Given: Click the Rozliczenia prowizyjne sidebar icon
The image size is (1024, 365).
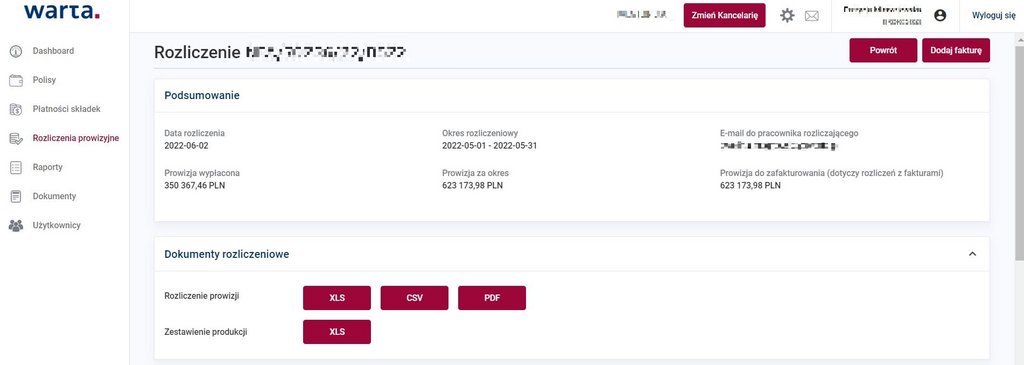Looking at the screenshot, I should [x=16, y=138].
